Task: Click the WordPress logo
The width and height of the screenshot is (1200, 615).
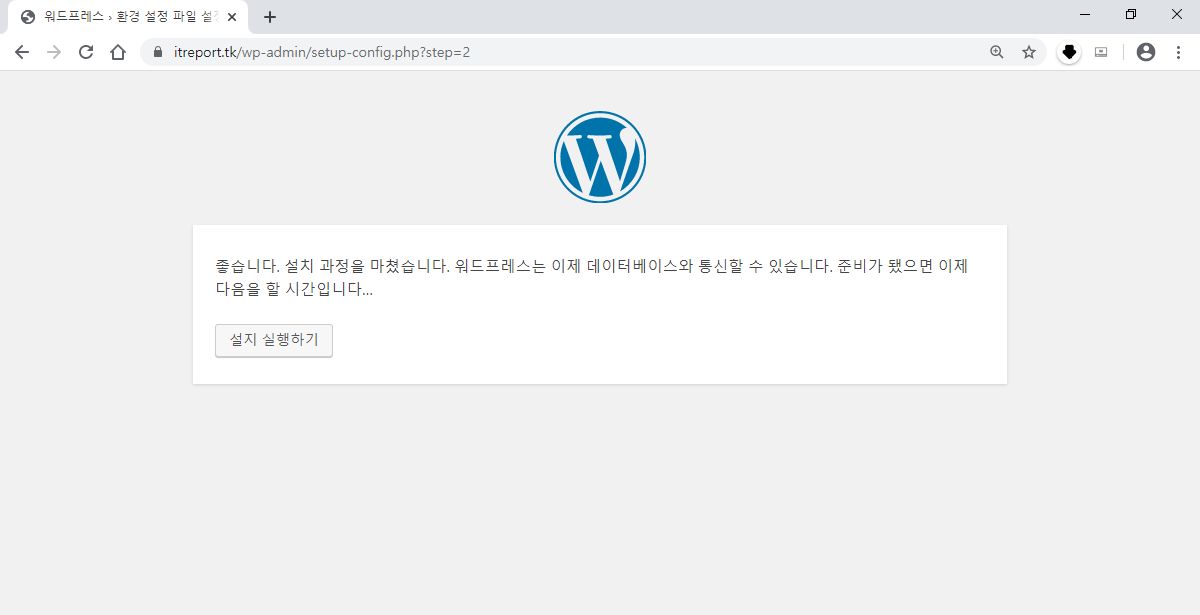Action: click(600, 157)
